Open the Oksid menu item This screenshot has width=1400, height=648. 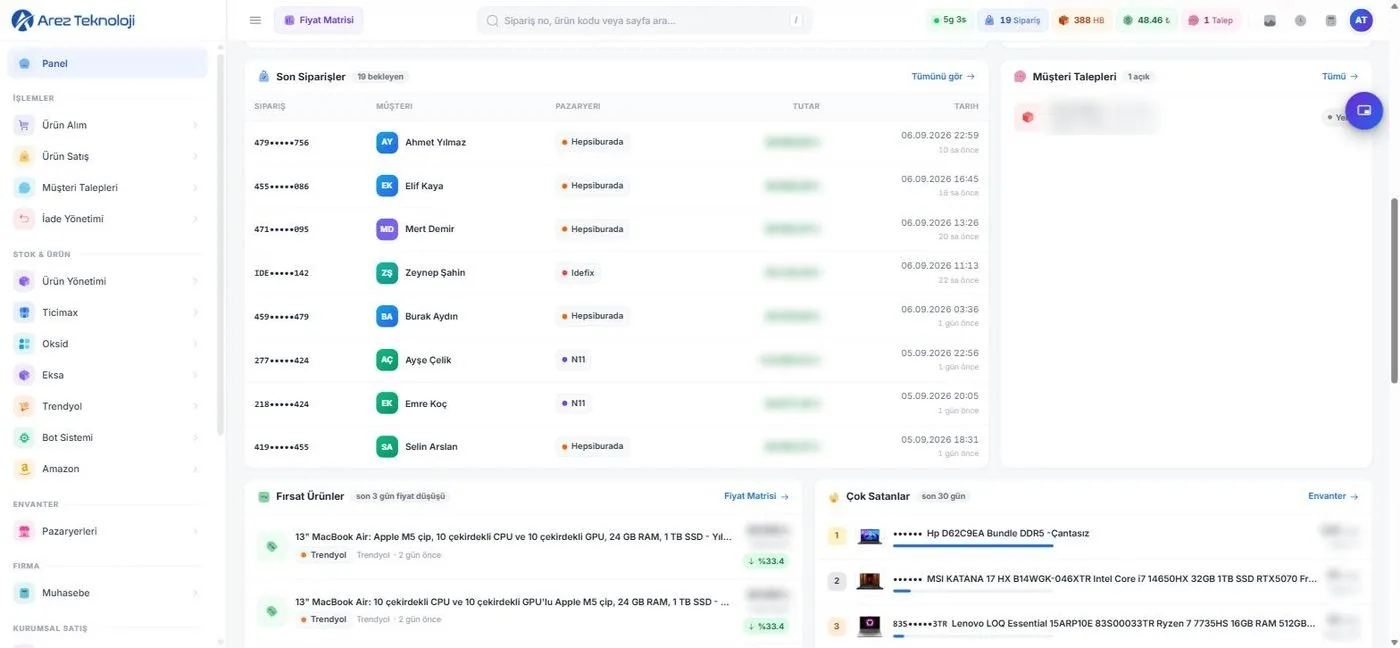[107, 343]
